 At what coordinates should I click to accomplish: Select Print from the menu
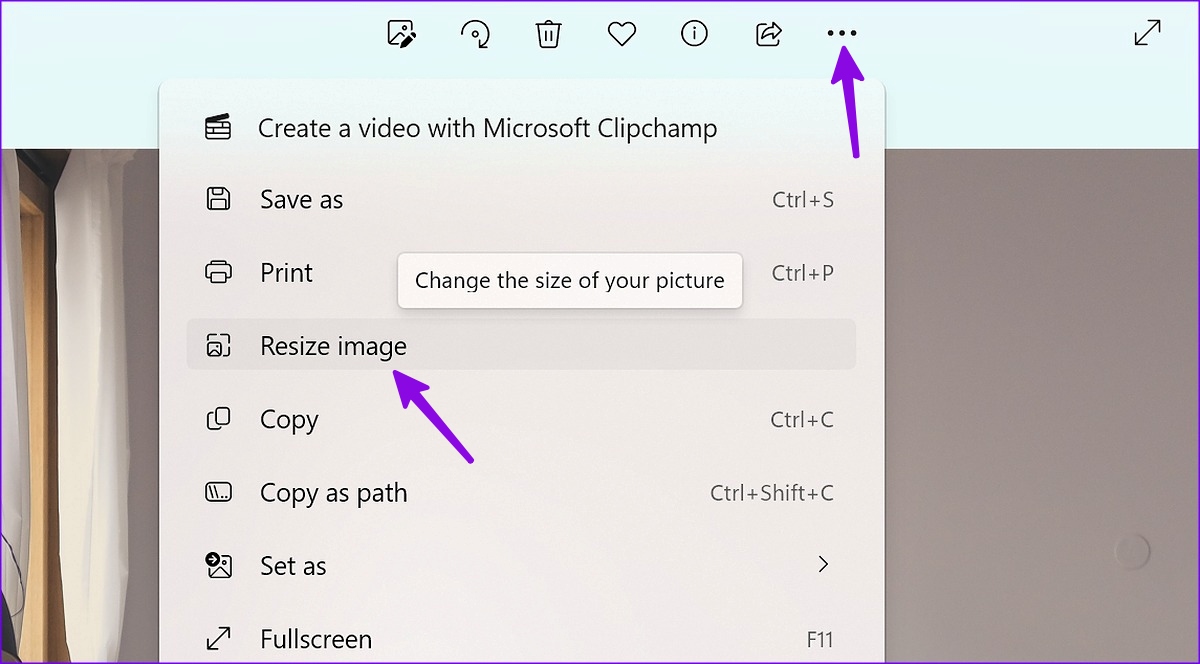click(286, 272)
